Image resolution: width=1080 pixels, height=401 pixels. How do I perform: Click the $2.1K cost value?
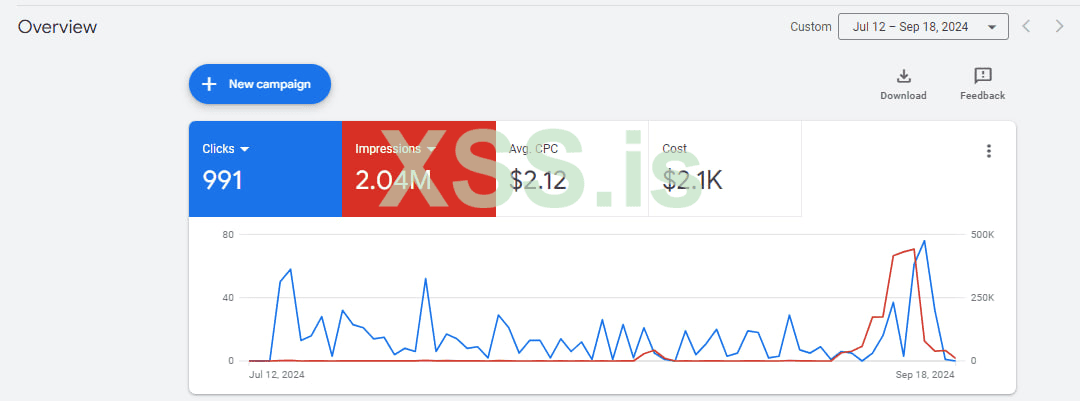pos(692,181)
